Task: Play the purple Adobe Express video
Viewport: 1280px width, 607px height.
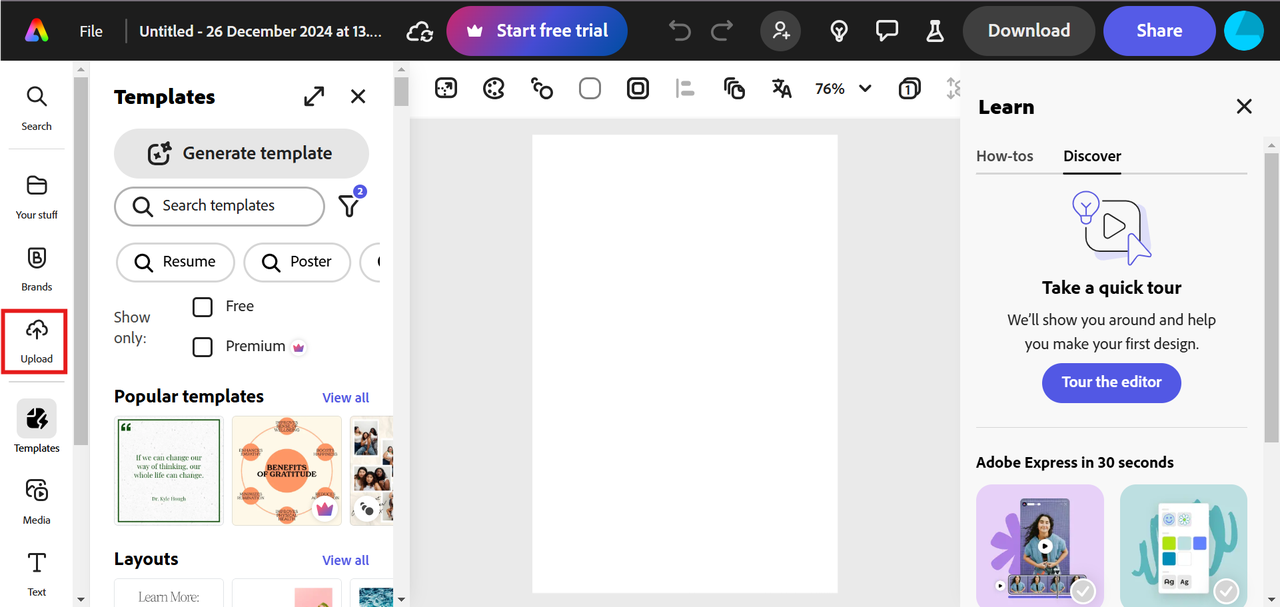Action: coord(1040,546)
